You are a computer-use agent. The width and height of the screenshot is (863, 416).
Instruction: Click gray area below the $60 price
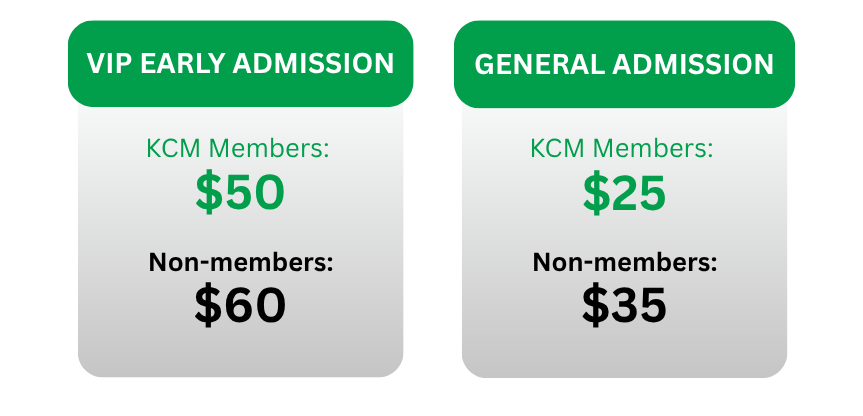(240, 352)
